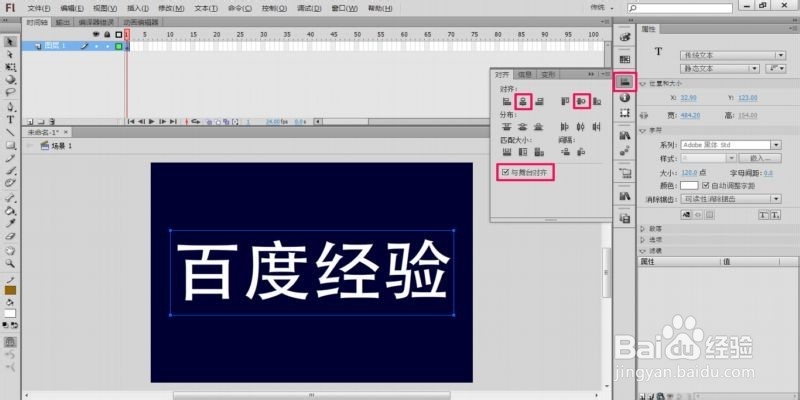
Task: Select the Deco tool
Action: [10, 183]
